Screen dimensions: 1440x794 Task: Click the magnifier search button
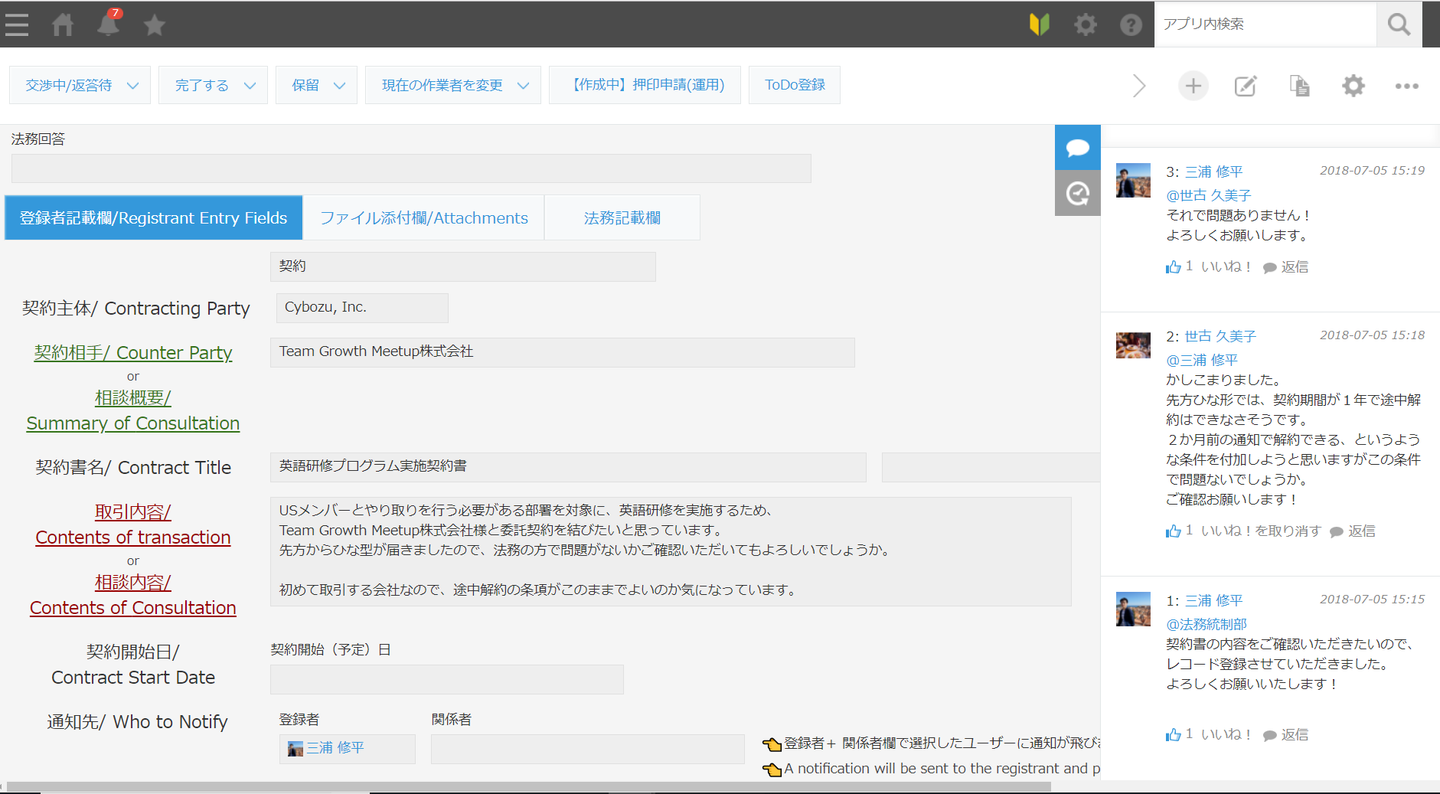click(1399, 24)
